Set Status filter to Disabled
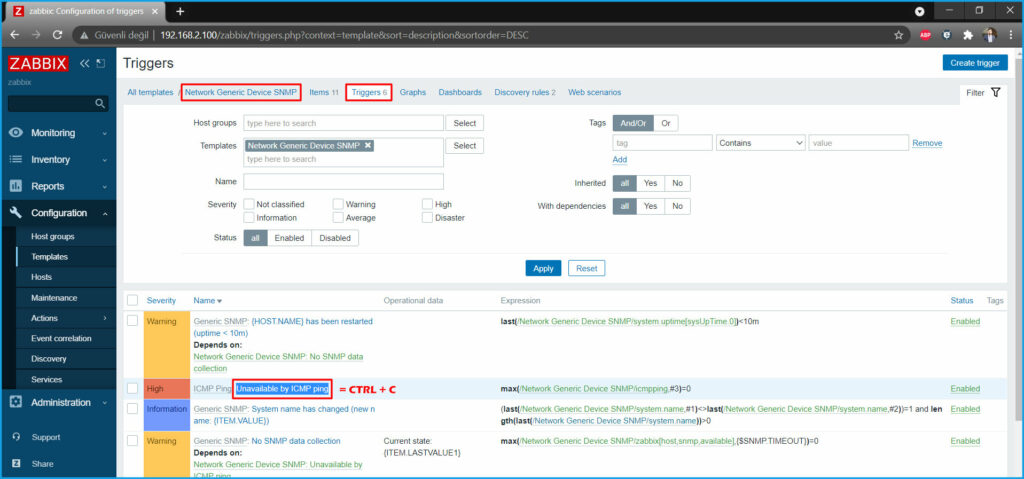 [335, 238]
